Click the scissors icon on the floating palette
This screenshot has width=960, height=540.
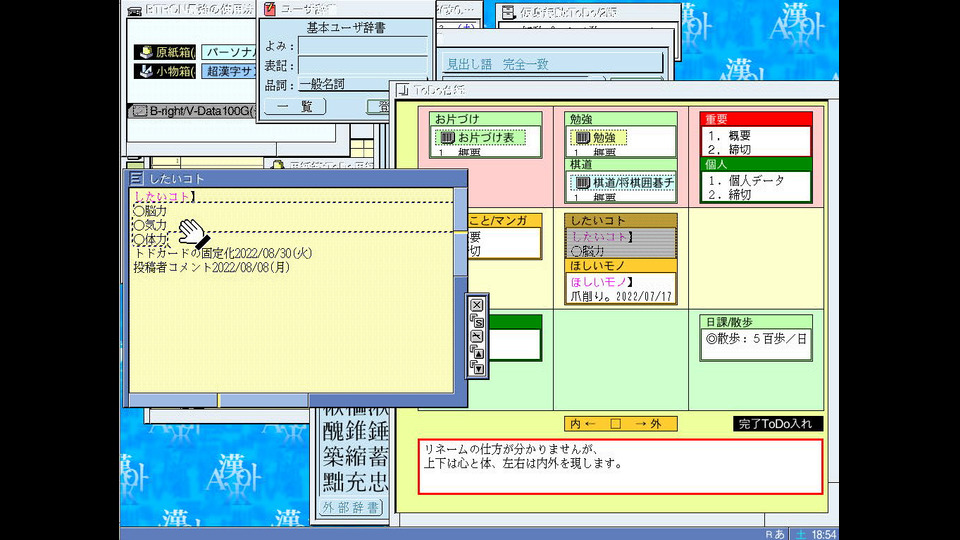477,336
